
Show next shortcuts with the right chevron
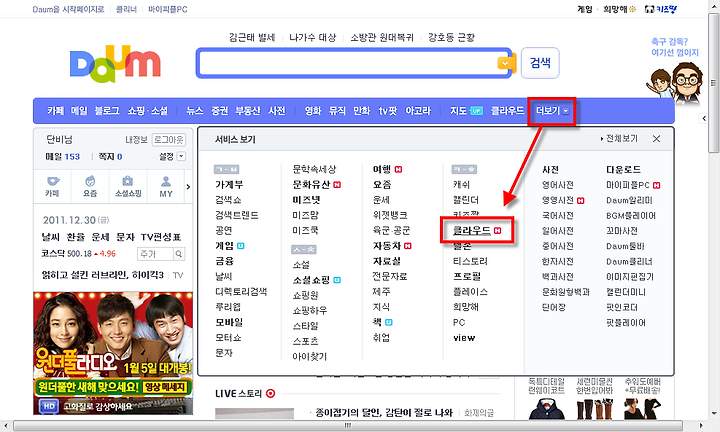(x=188, y=186)
